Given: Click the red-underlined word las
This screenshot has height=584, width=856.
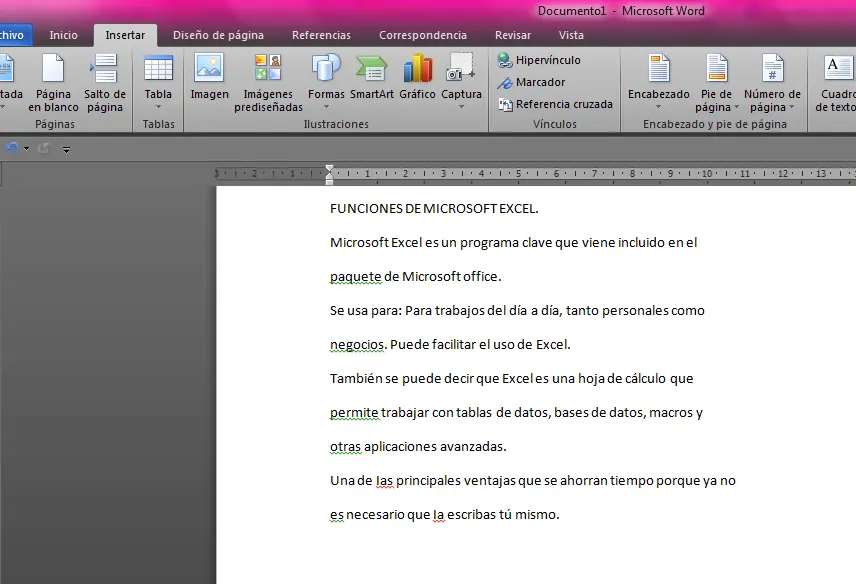Looking at the screenshot, I should pos(385,481).
